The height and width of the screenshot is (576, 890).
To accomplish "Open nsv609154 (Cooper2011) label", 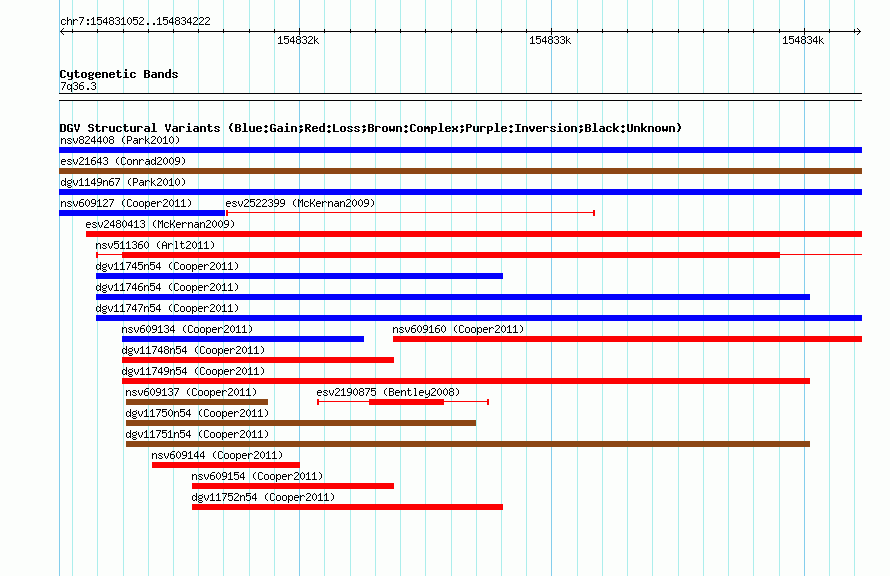I will click(257, 476).
